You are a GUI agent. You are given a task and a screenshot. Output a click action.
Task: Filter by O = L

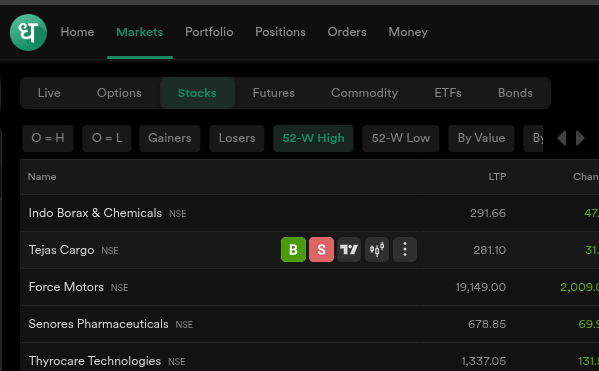[107, 138]
